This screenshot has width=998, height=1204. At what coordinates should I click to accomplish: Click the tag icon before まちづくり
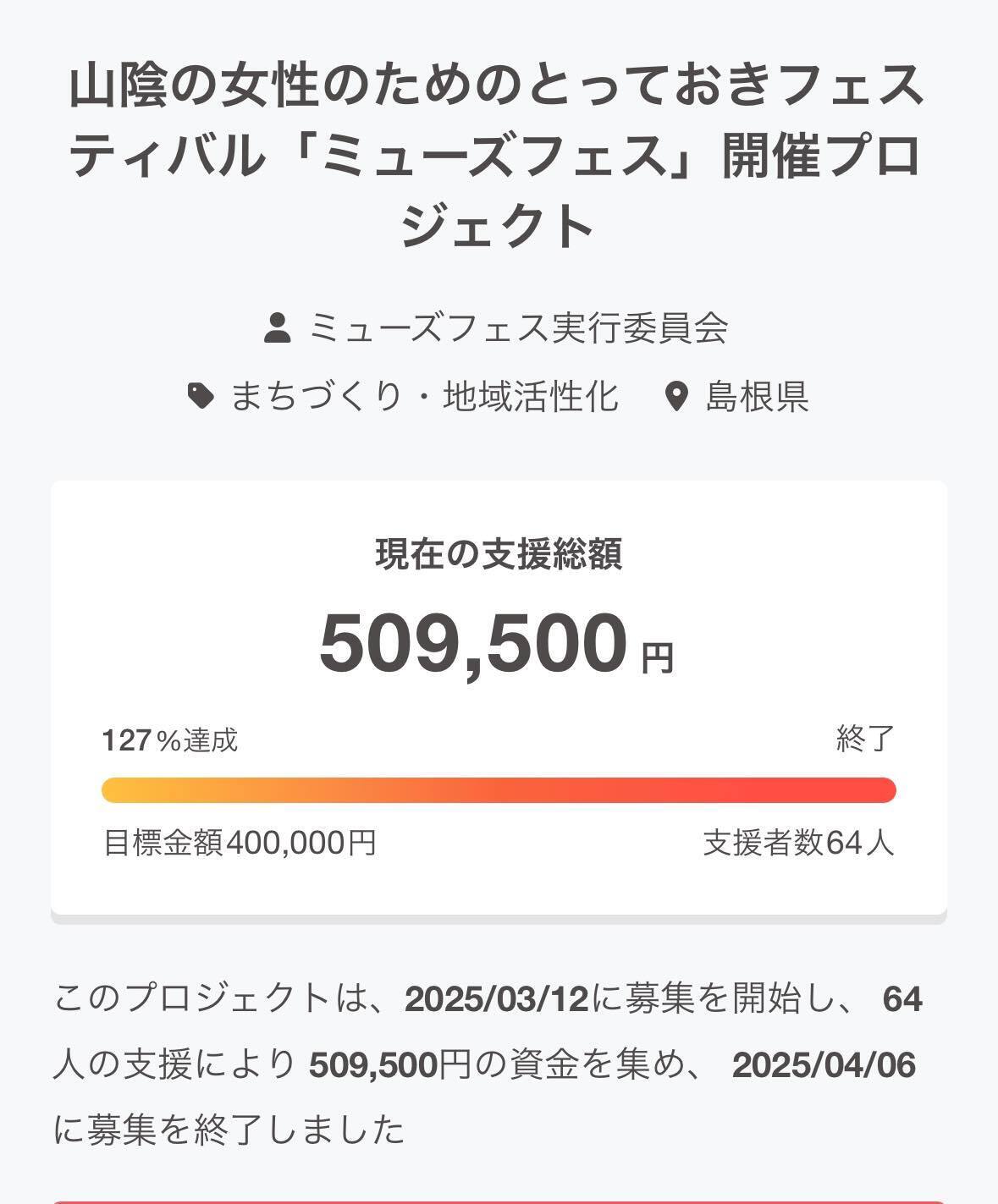tap(201, 396)
